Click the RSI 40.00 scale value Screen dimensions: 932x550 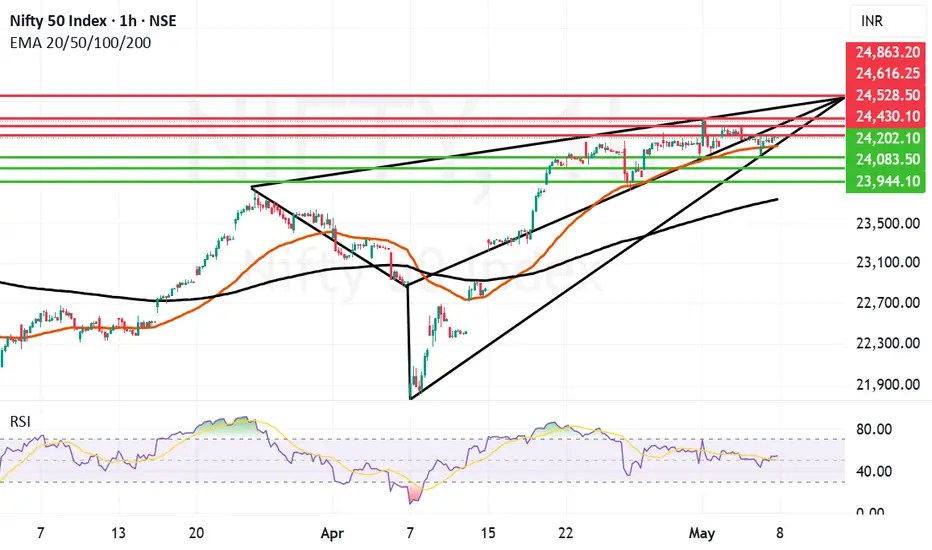pyautogui.click(x=874, y=472)
